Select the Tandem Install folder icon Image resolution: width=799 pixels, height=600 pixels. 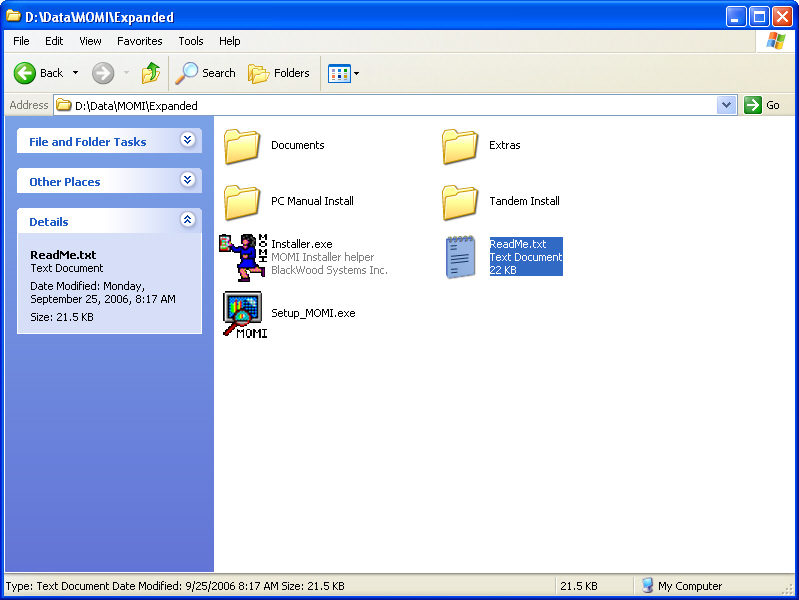pyautogui.click(x=460, y=202)
